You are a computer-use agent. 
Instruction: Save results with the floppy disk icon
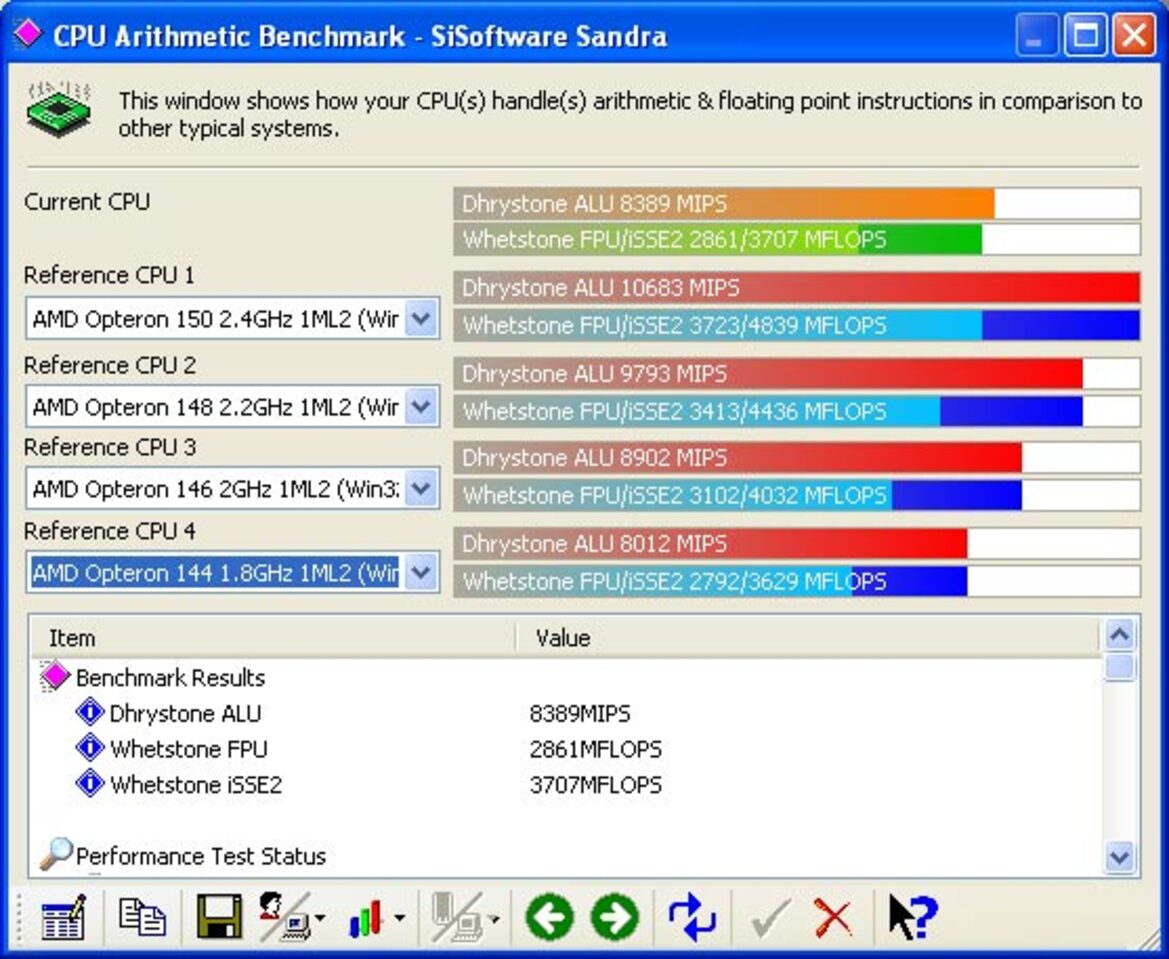219,916
